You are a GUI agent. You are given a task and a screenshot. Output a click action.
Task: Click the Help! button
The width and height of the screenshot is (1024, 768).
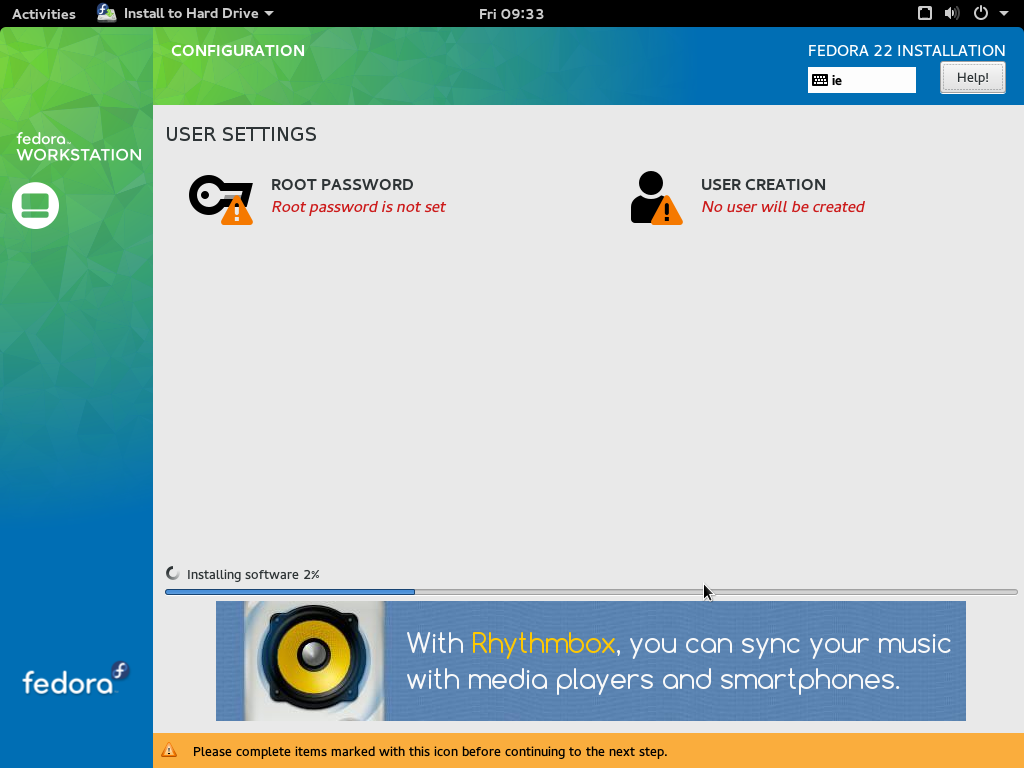pyautogui.click(x=972, y=78)
